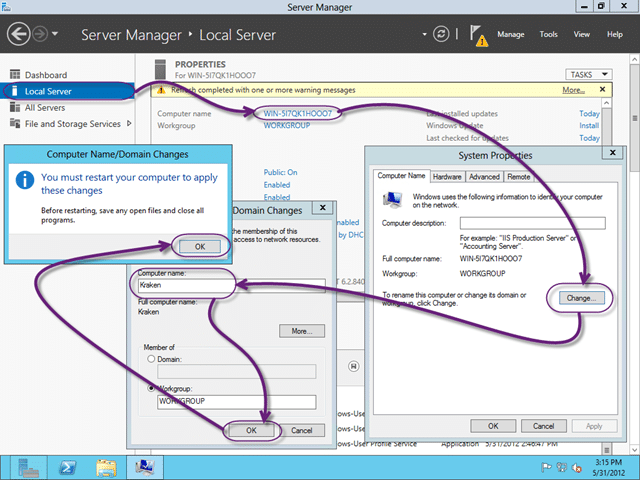
Task: Open Server Manager from the taskbar
Action: (x=28, y=467)
